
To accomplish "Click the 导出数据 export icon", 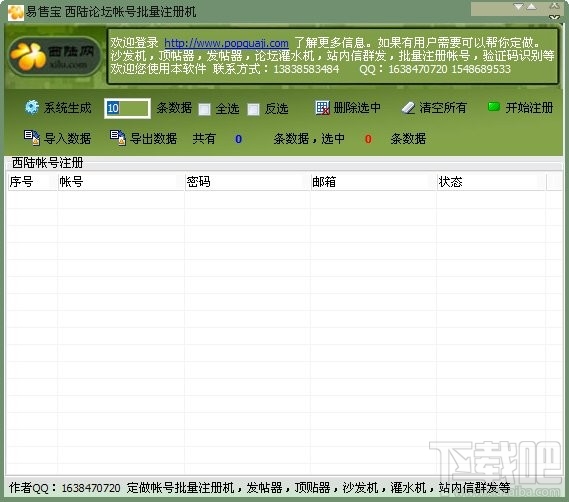I will click(118, 138).
